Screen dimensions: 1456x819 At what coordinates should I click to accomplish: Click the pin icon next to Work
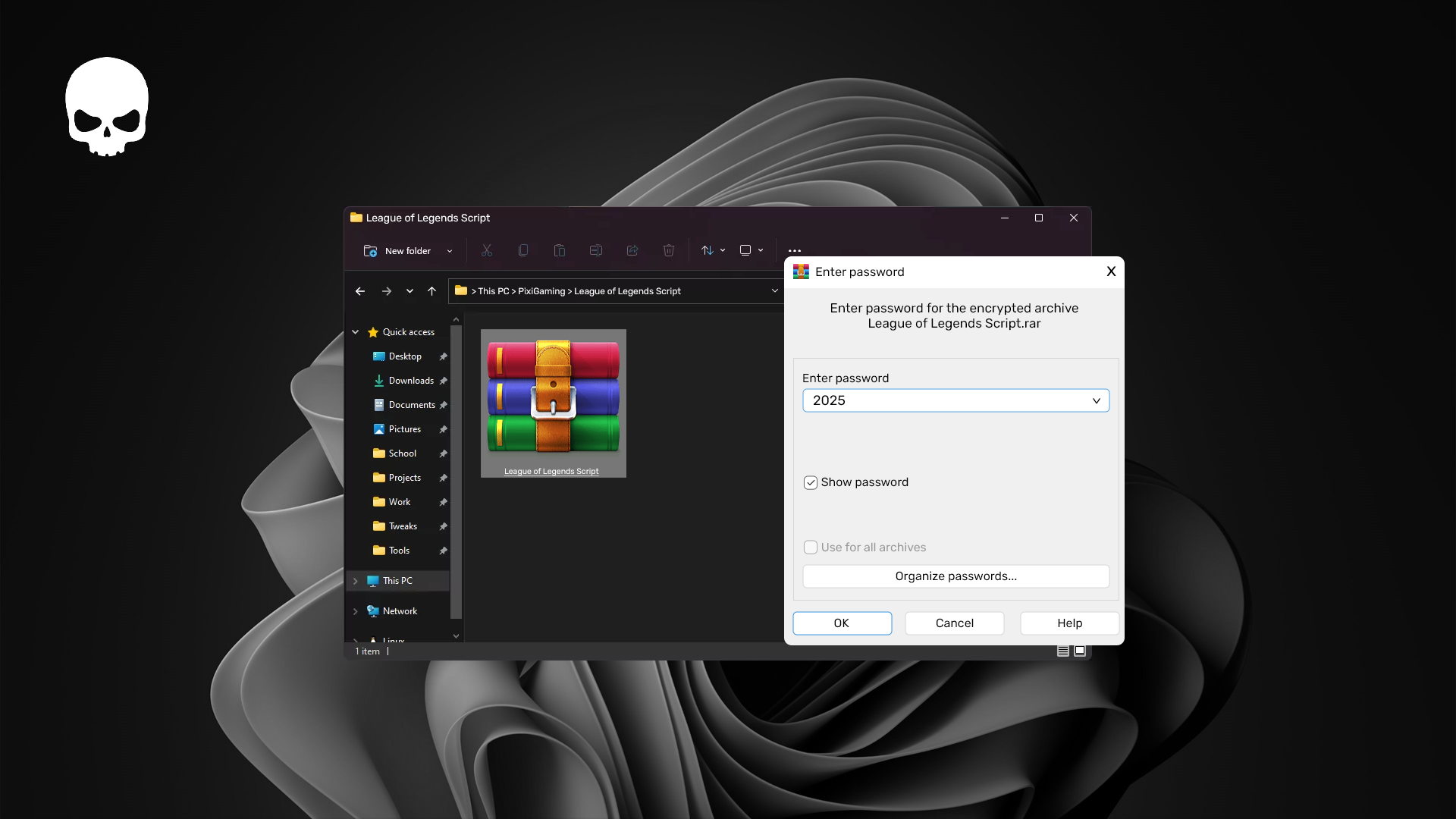pos(443,502)
